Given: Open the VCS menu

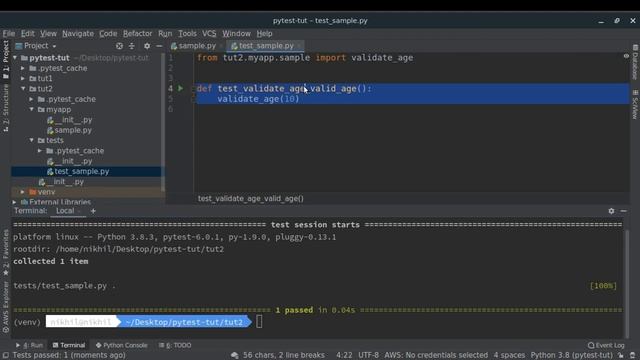Looking at the screenshot, I should pyautogui.click(x=209, y=33).
